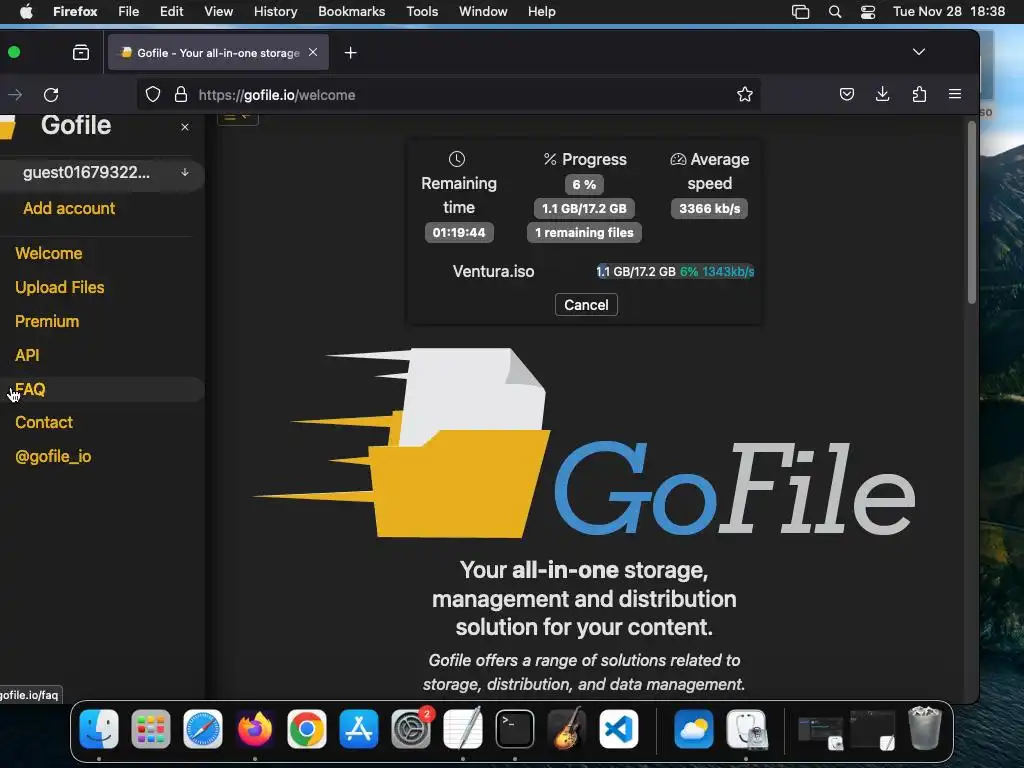The image size is (1024, 768).
Task: Open Firefox View recent browsing icon
Action: click(81, 52)
